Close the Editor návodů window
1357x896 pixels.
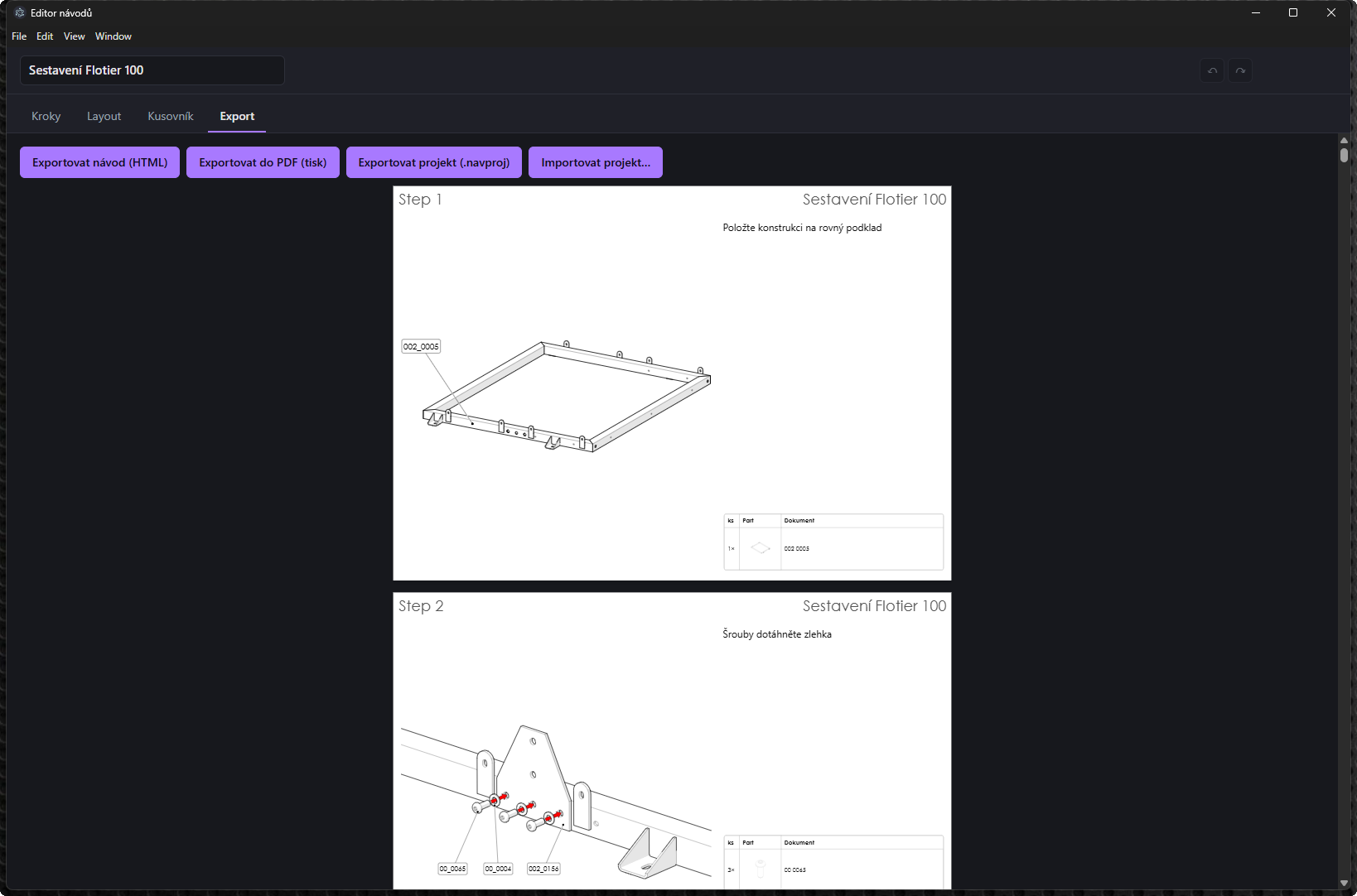click(x=1331, y=12)
